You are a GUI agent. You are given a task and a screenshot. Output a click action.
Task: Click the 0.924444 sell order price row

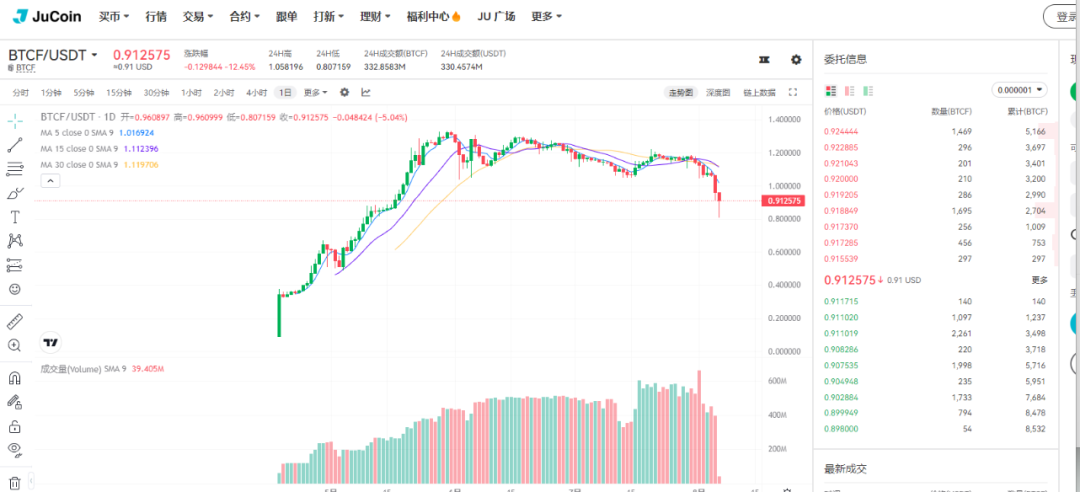[x=840, y=131]
